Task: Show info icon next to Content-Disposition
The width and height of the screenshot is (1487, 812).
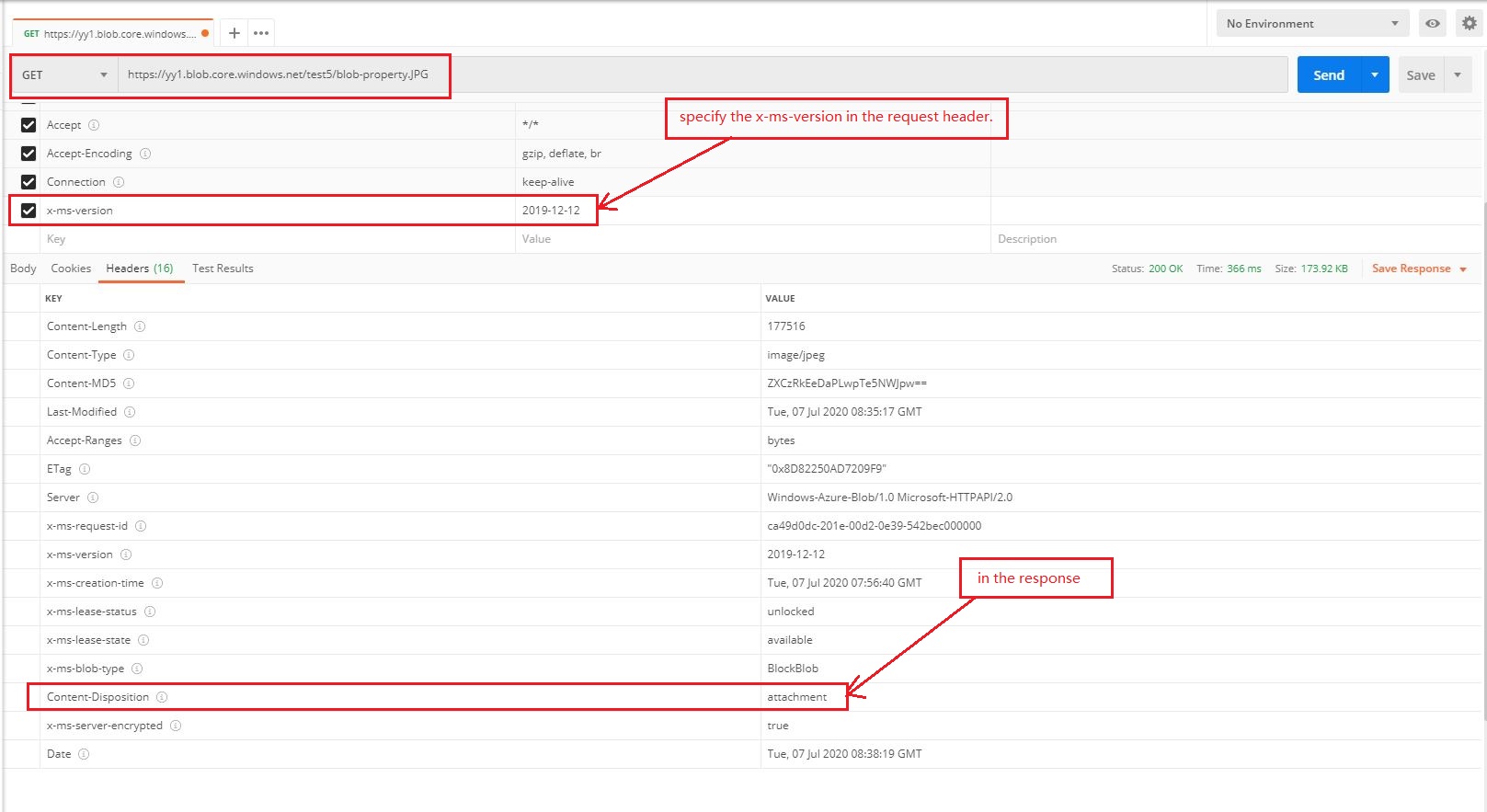Action: click(162, 697)
